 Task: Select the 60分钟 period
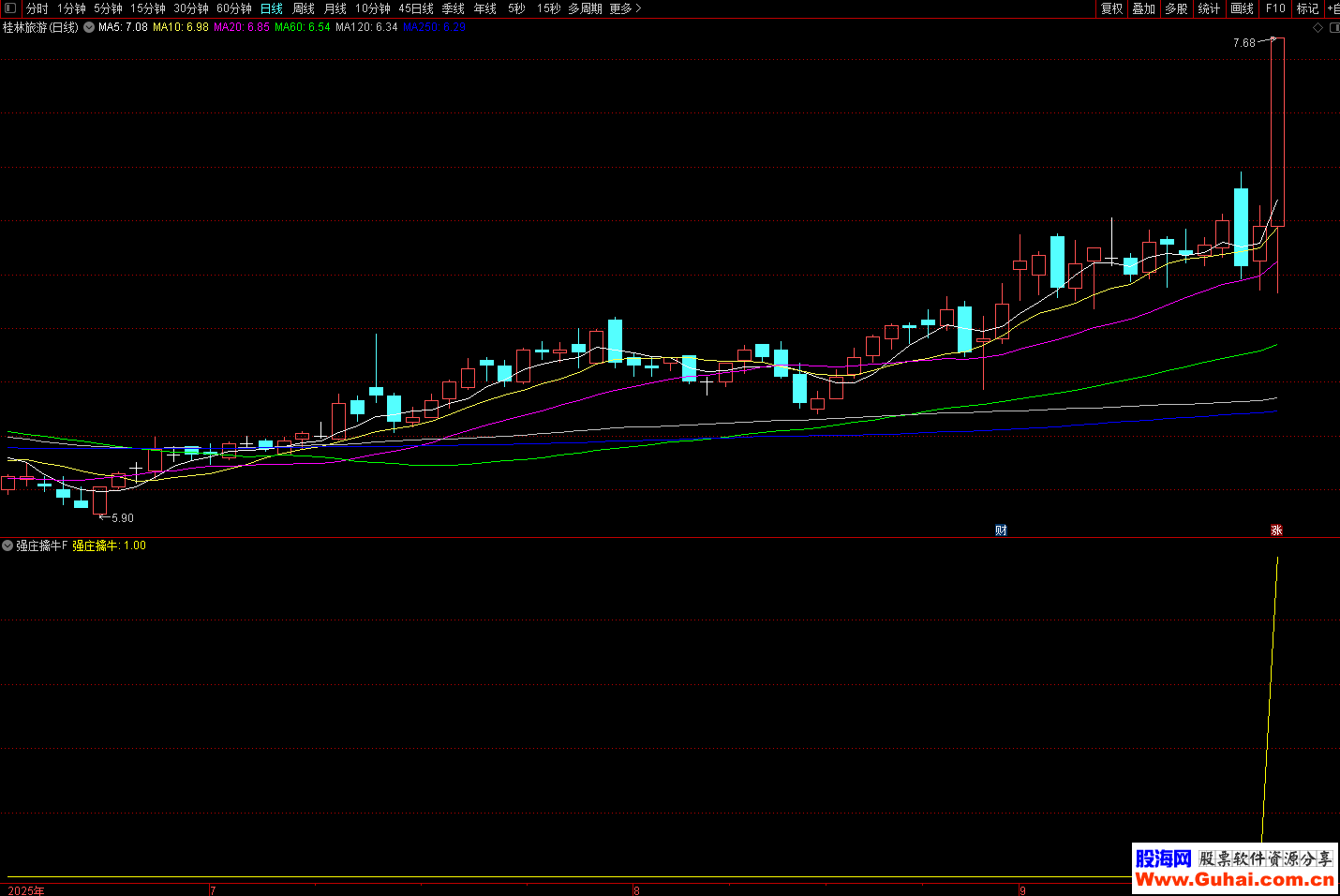[234, 8]
